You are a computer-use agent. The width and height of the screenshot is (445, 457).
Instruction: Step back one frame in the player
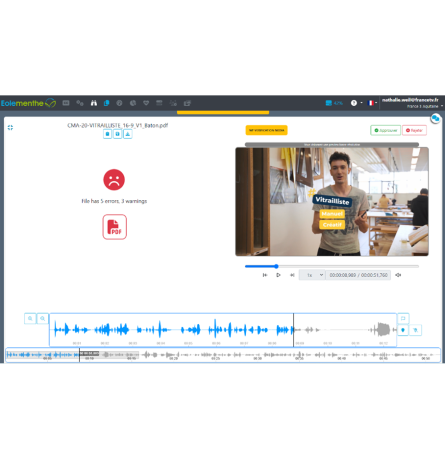pos(265,275)
